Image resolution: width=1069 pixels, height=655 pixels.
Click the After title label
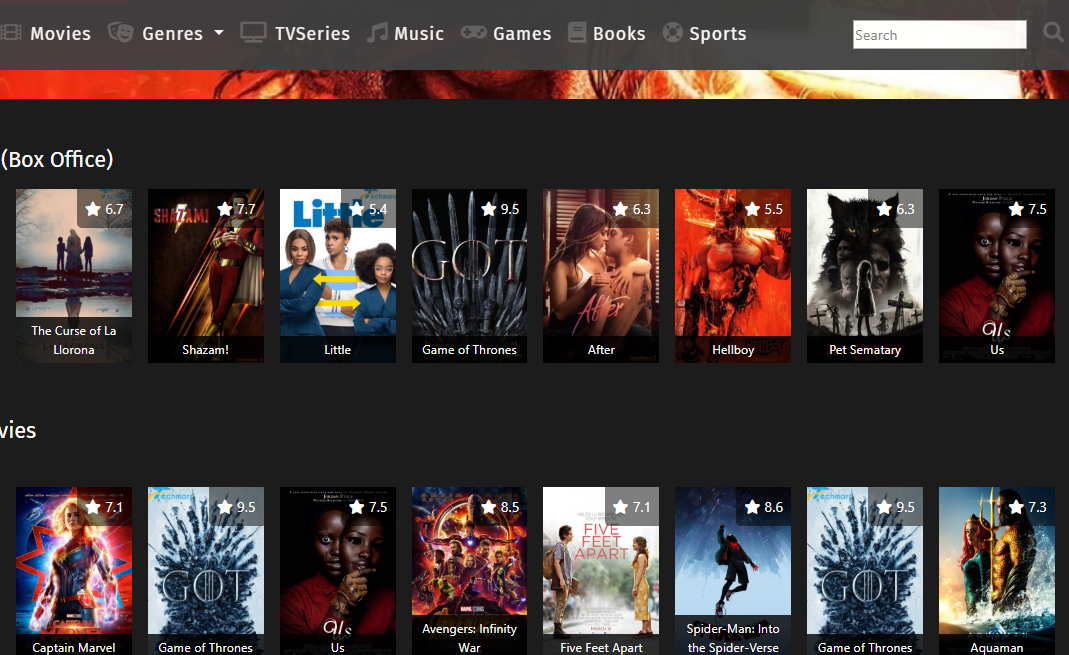point(601,350)
